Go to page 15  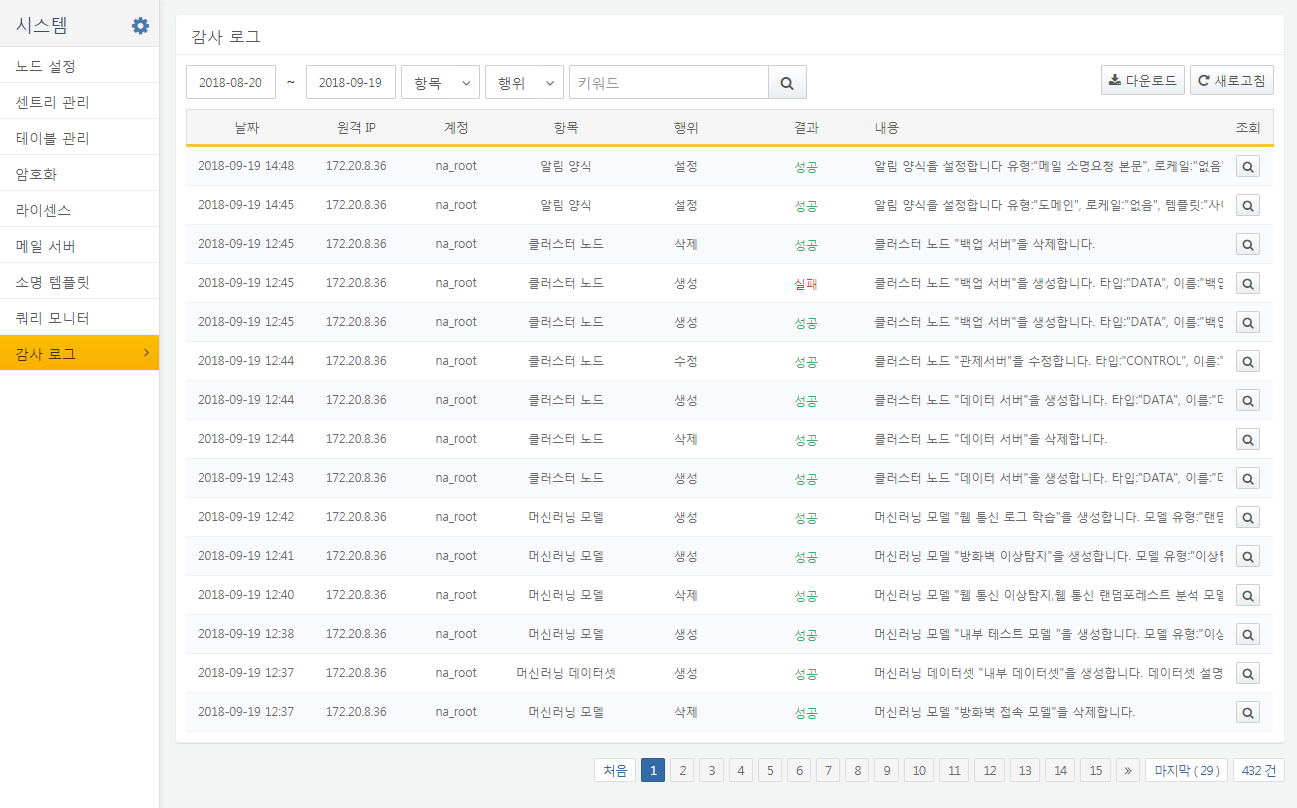pos(1096,770)
